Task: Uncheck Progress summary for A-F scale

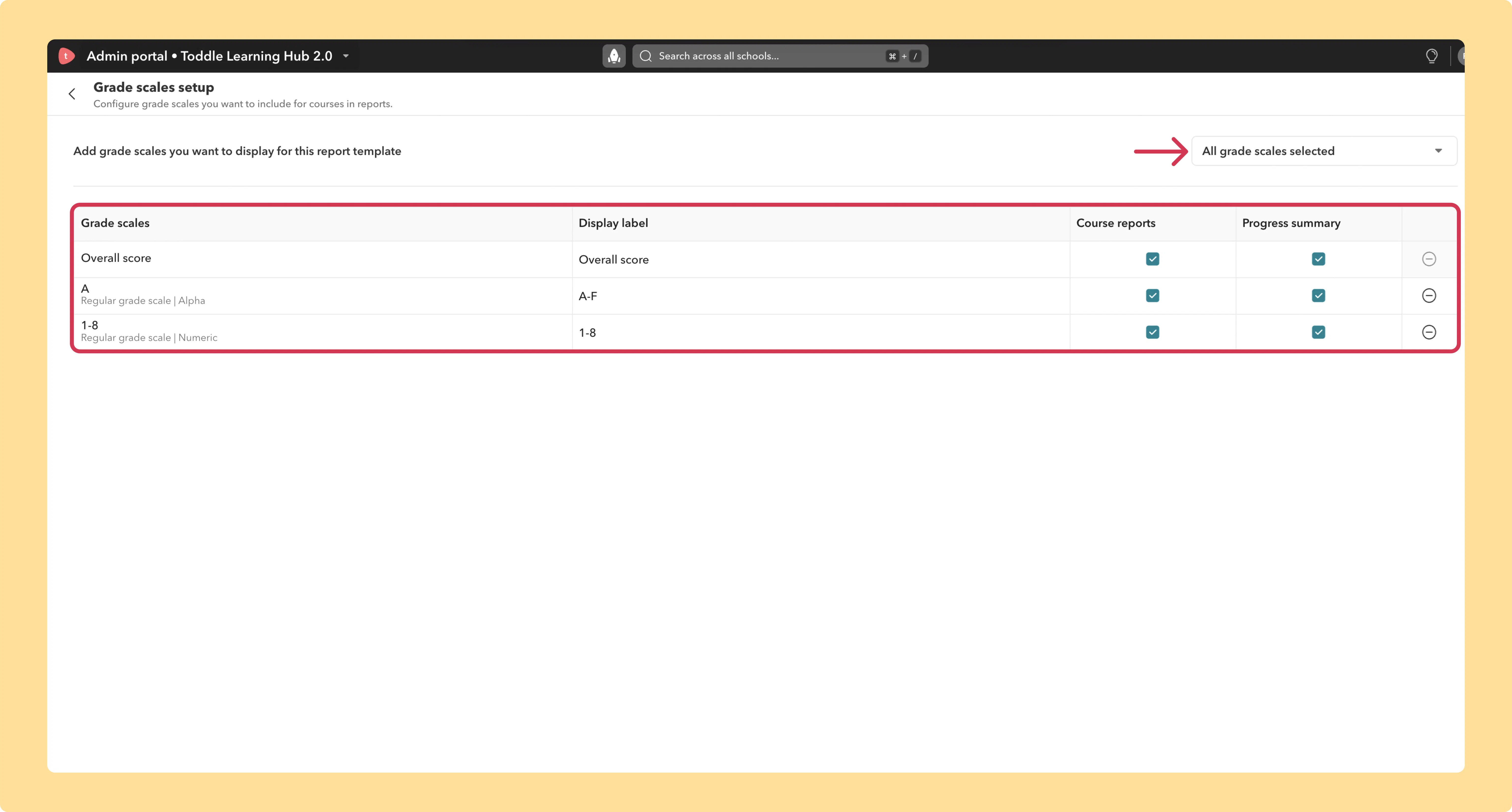Action: click(1318, 296)
